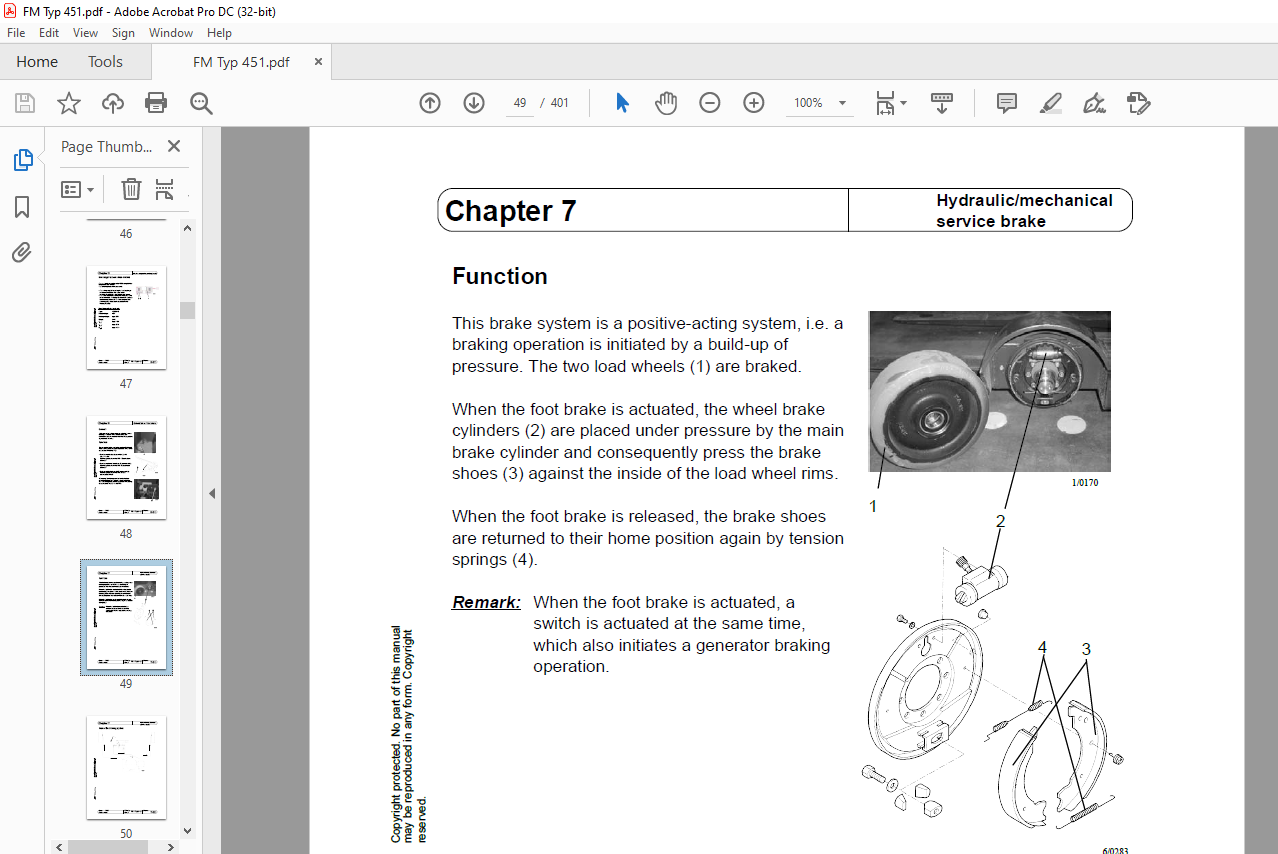The width and height of the screenshot is (1278, 854).
Task: Click the print pages thumbnail icon
Action: (165, 189)
